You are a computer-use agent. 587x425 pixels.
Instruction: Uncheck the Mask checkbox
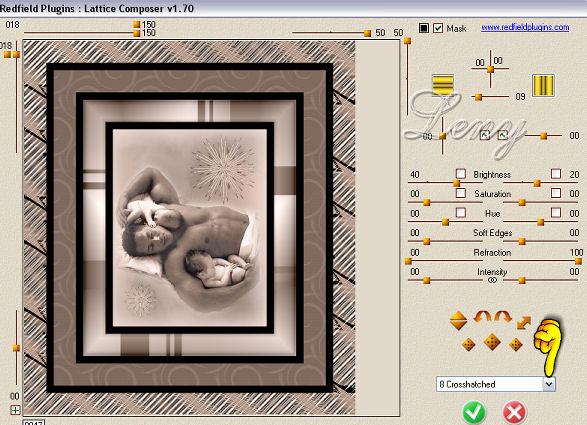pos(438,28)
